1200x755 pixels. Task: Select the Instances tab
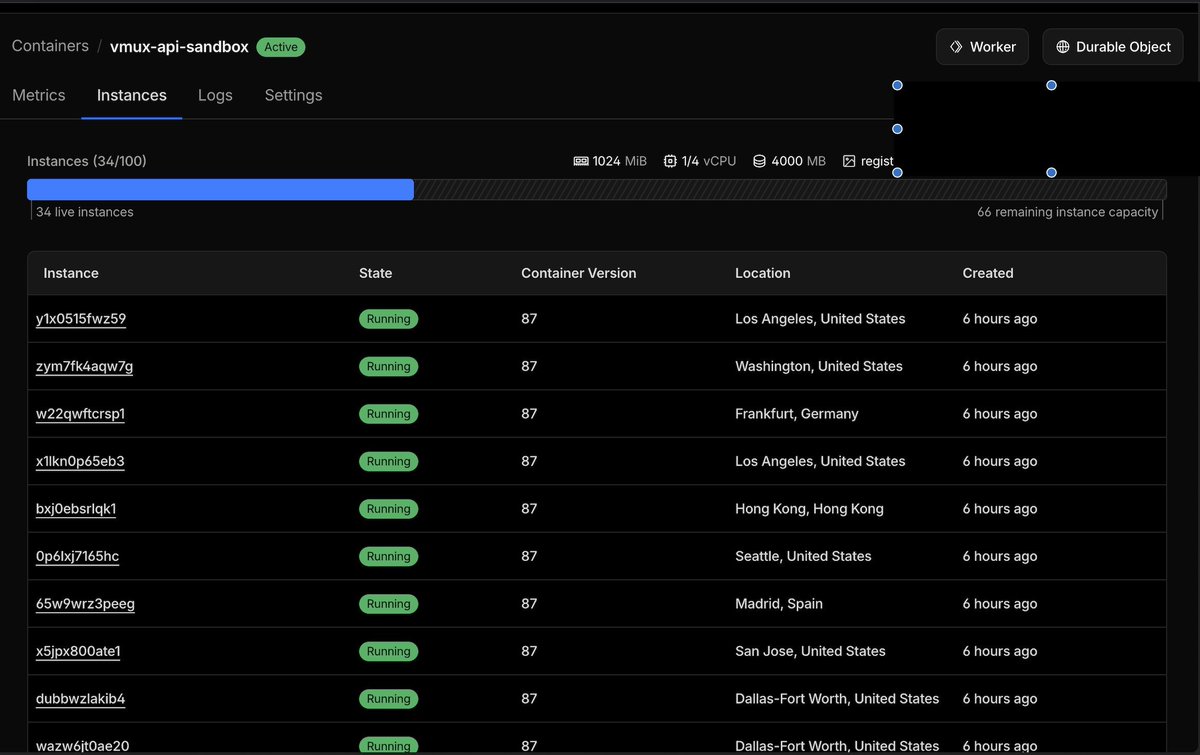pos(131,95)
